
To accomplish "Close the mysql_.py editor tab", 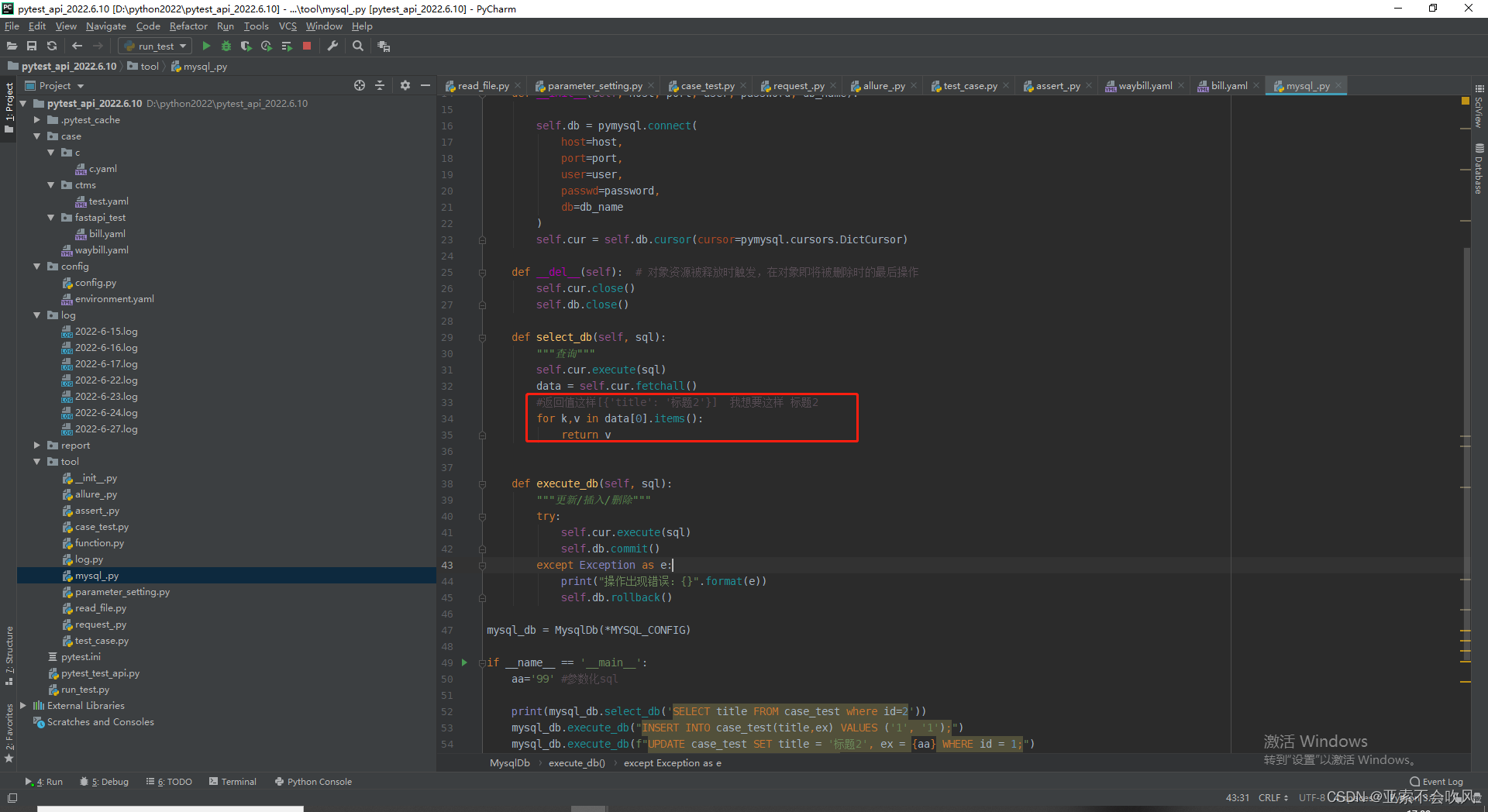I will tap(1338, 86).
